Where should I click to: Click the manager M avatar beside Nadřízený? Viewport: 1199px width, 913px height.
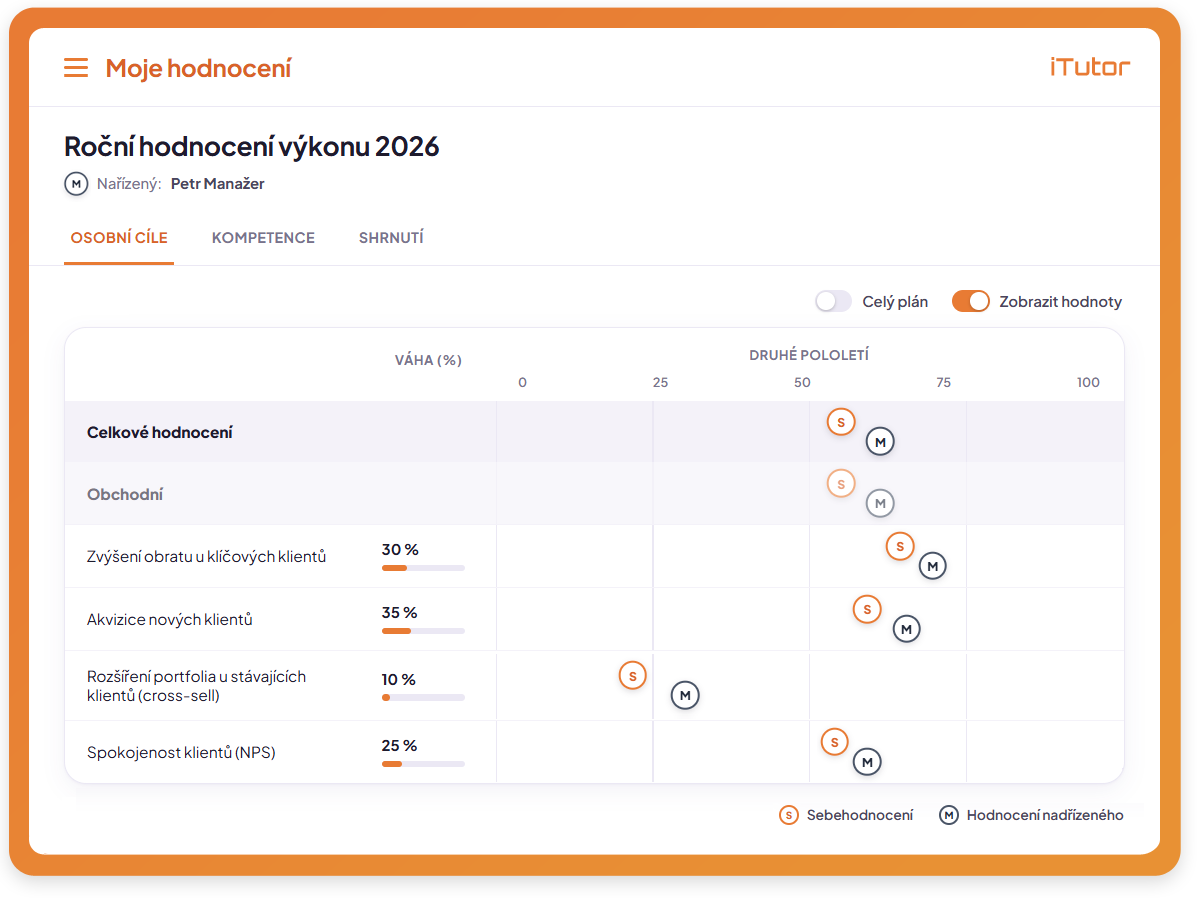point(76,184)
